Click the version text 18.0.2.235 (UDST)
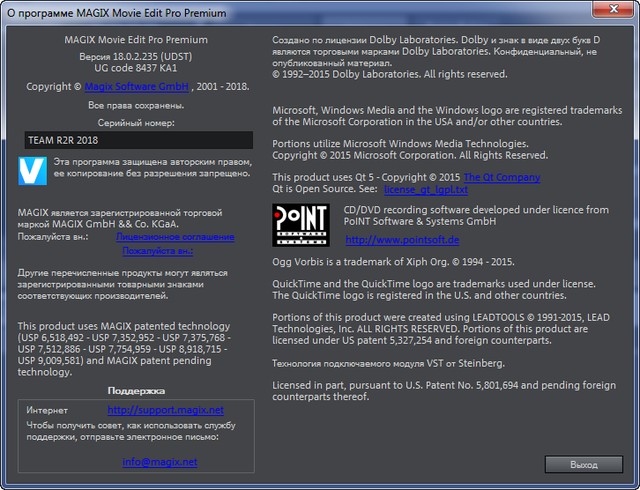Screen dimensions: 640x490 click(136, 56)
